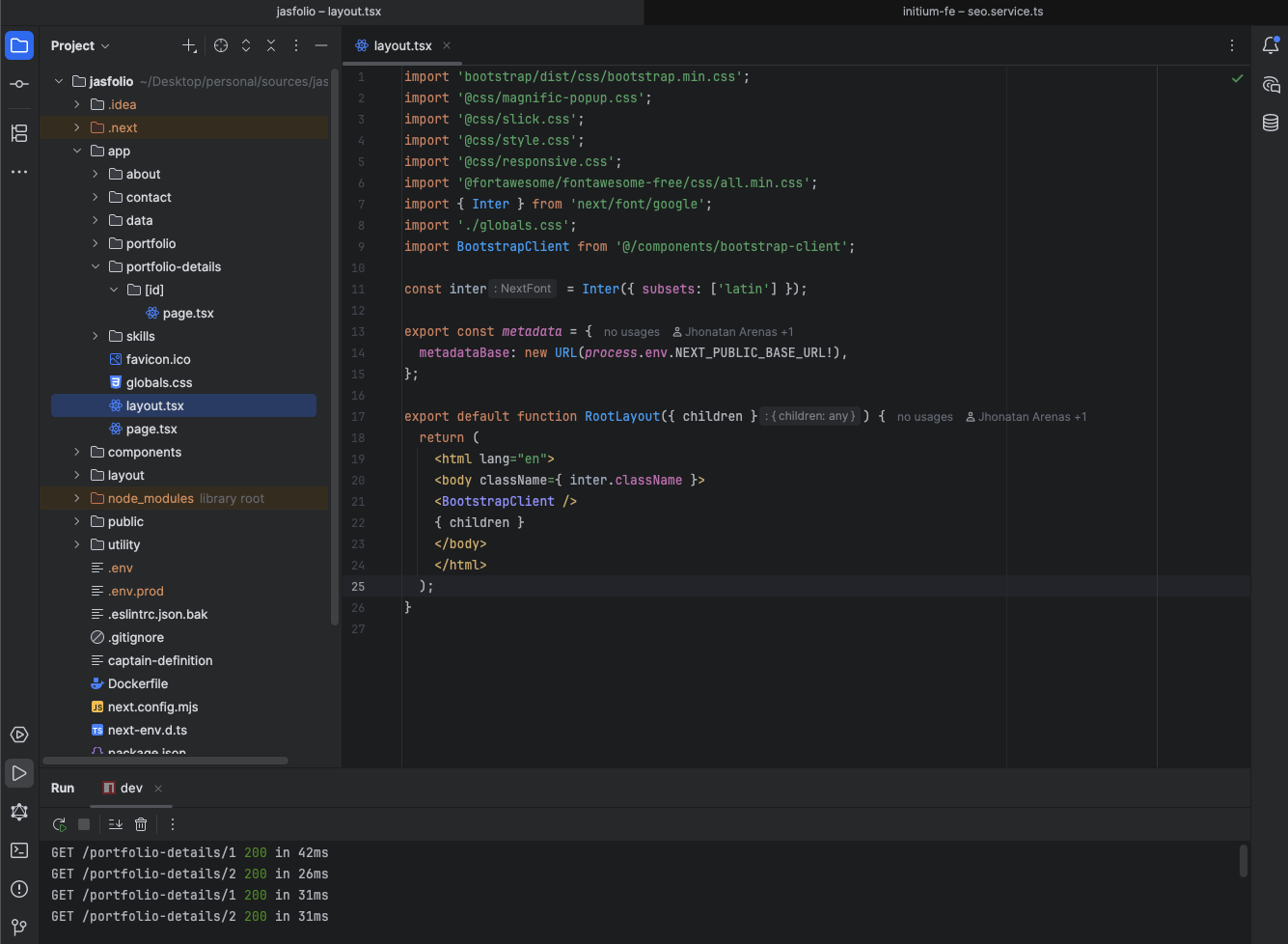Image resolution: width=1288 pixels, height=944 pixels.
Task: Open the Project view dropdown
Action: (80, 45)
